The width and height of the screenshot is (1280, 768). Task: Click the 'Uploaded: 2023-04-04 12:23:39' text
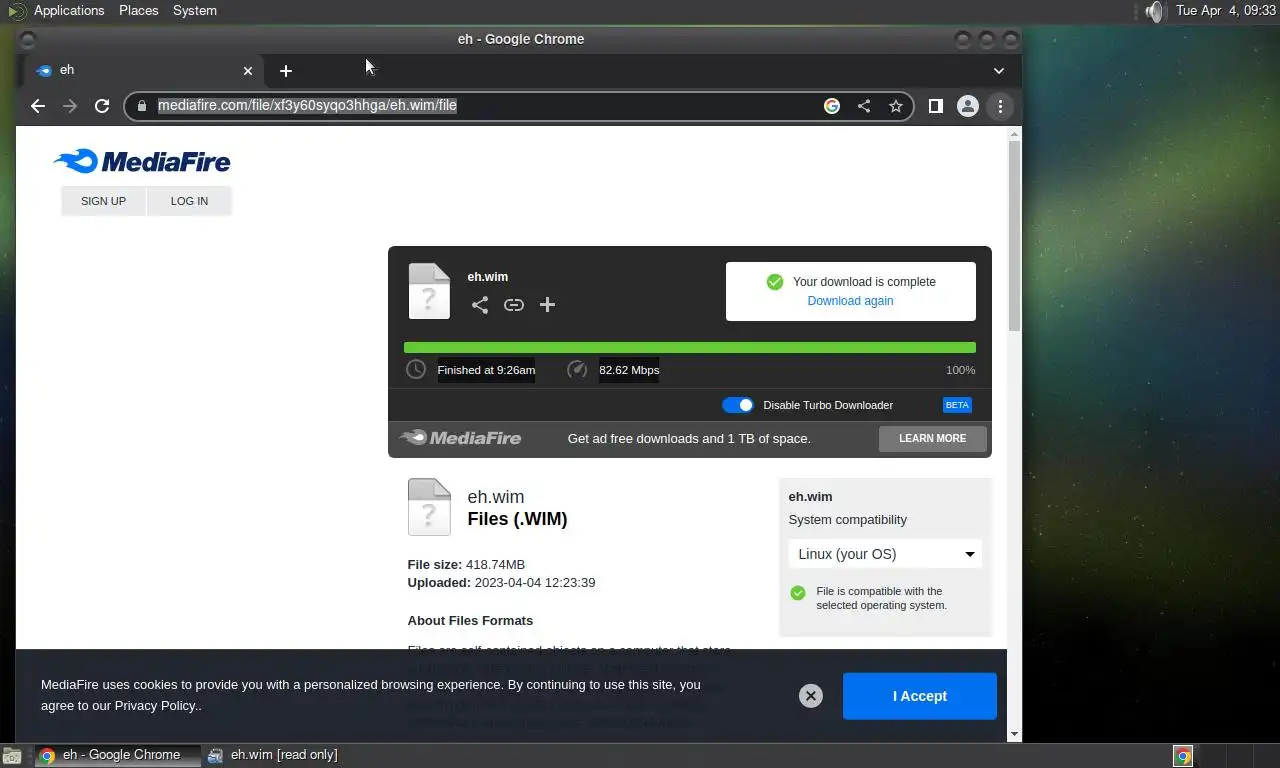tap(501, 582)
